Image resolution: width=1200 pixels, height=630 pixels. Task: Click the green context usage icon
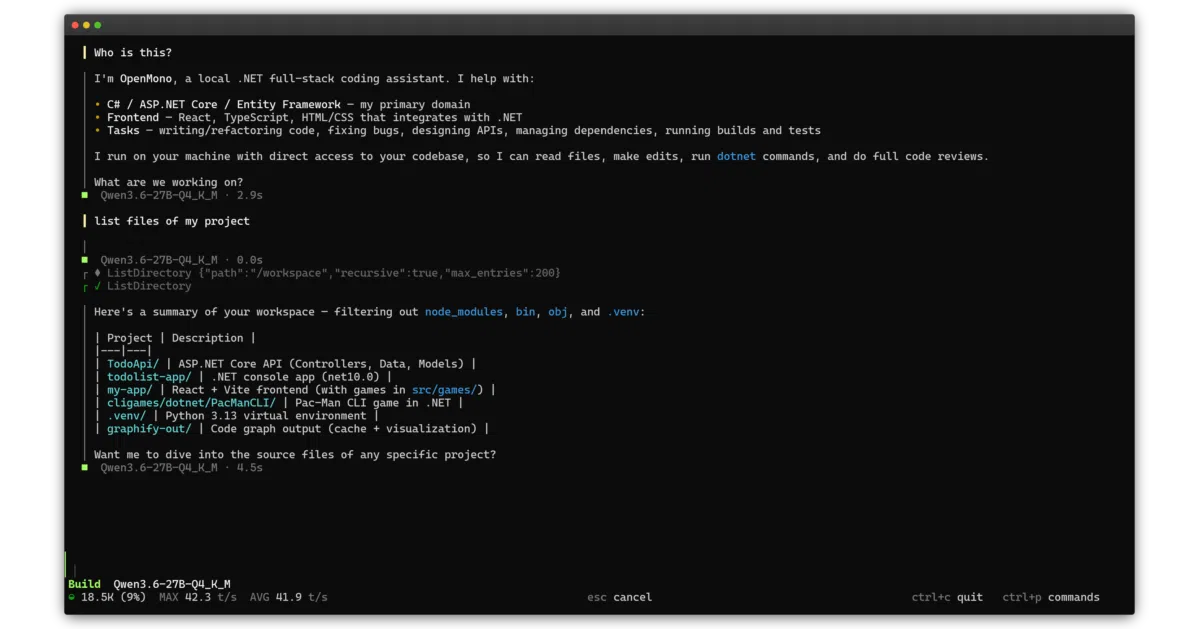(x=72, y=597)
